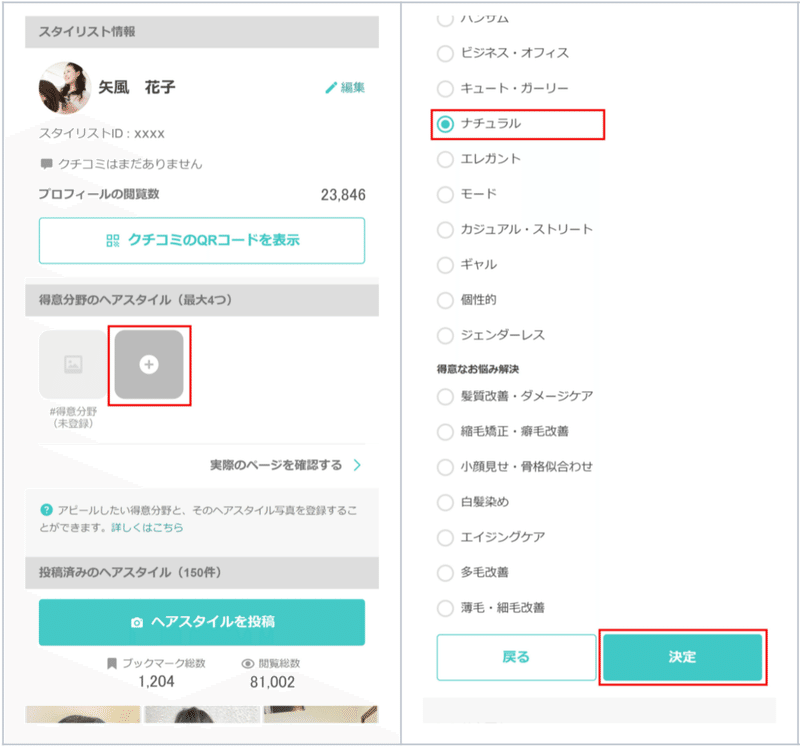Image resolution: width=800 pixels, height=747 pixels.
Task: Open the 詳しくはこちら link
Action: (x=147, y=527)
